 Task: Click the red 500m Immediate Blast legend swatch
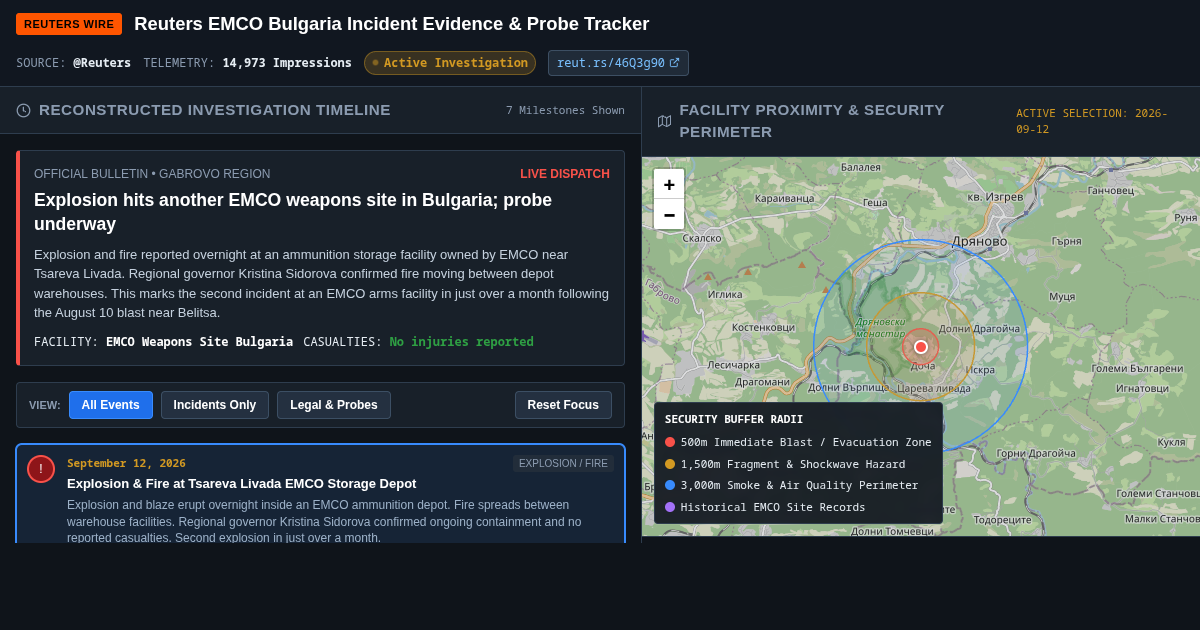[670, 442]
